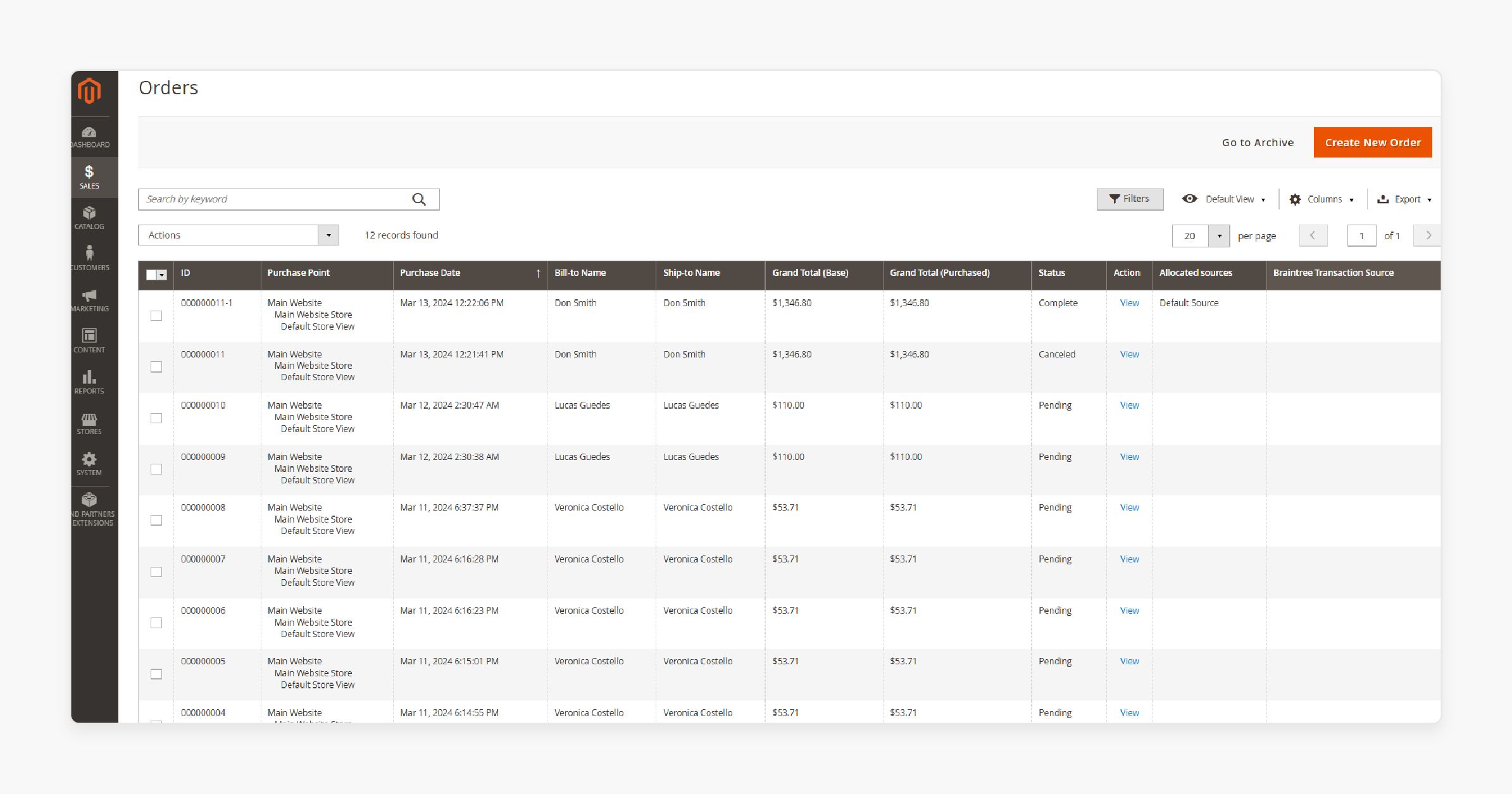Click 12 records found text
This screenshot has height=794, width=1512.
(401, 235)
